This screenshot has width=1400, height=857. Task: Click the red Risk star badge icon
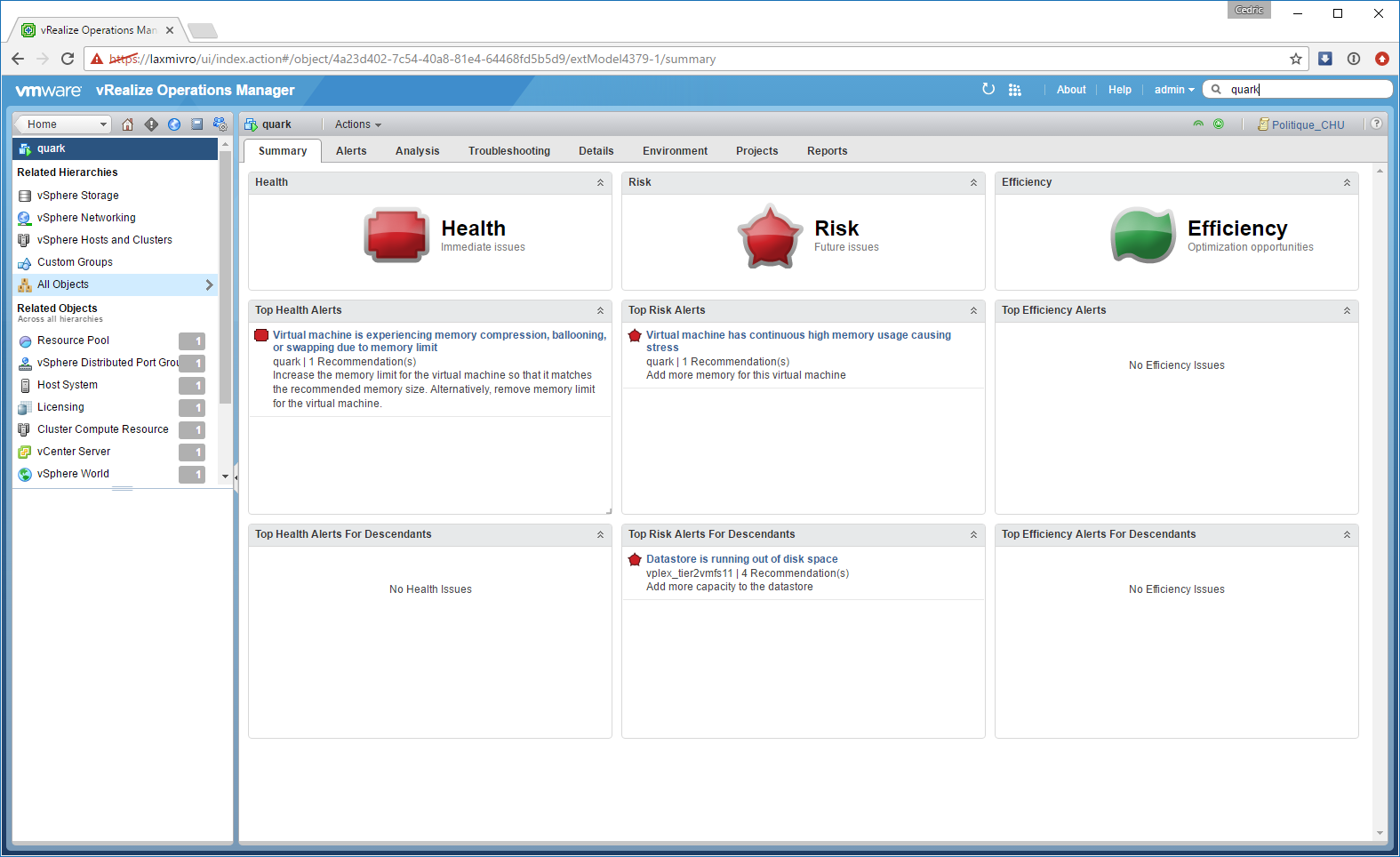point(770,236)
